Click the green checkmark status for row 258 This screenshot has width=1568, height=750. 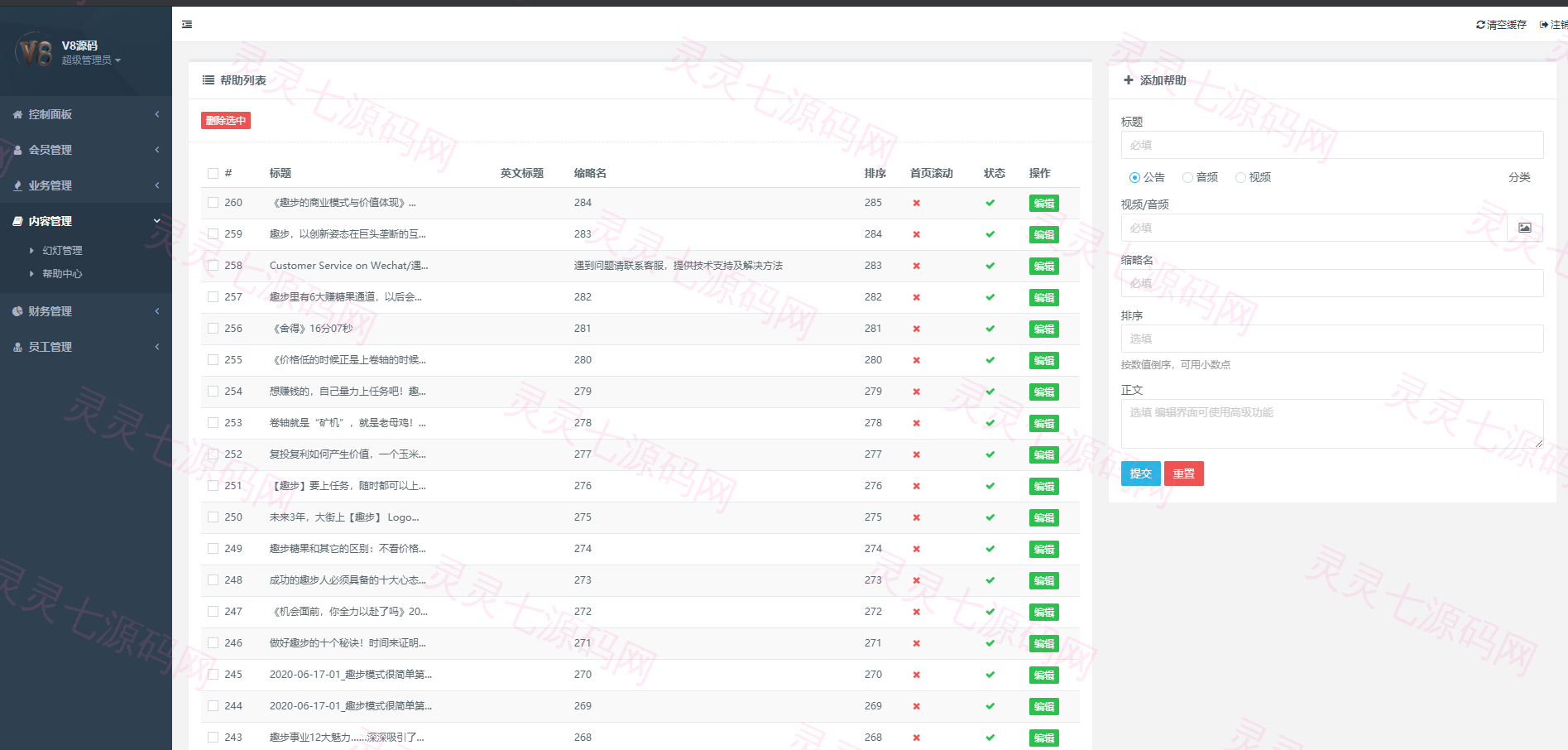[x=990, y=266]
